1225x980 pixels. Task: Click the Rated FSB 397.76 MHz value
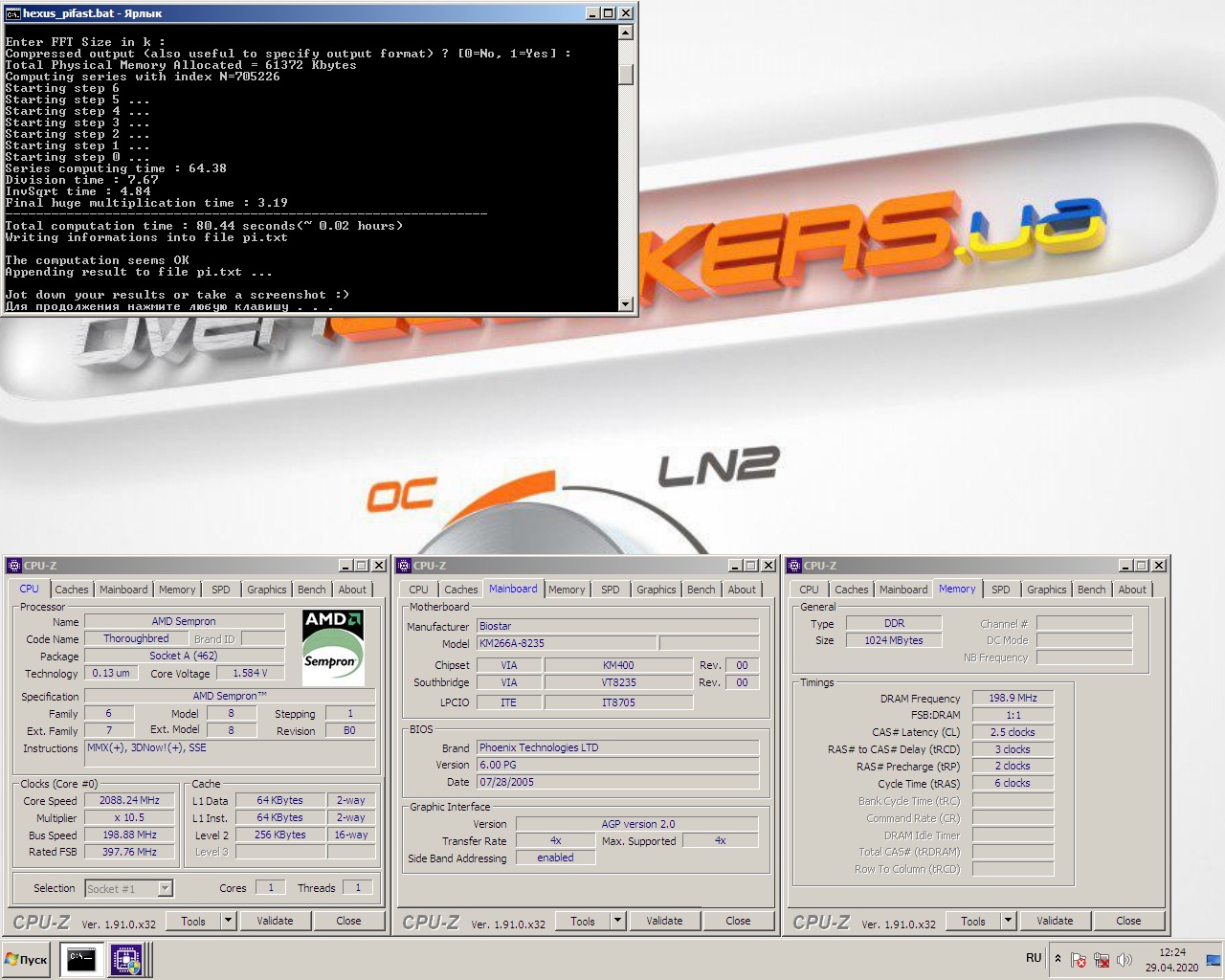point(129,852)
